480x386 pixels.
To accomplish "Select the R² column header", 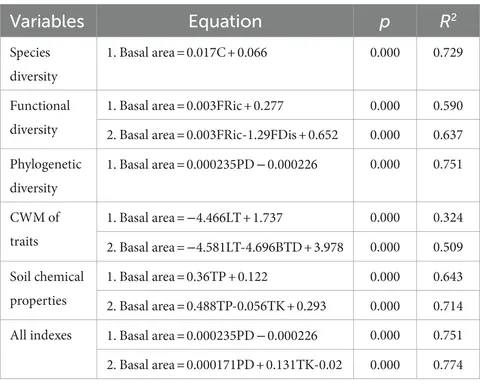I will (x=448, y=21).
